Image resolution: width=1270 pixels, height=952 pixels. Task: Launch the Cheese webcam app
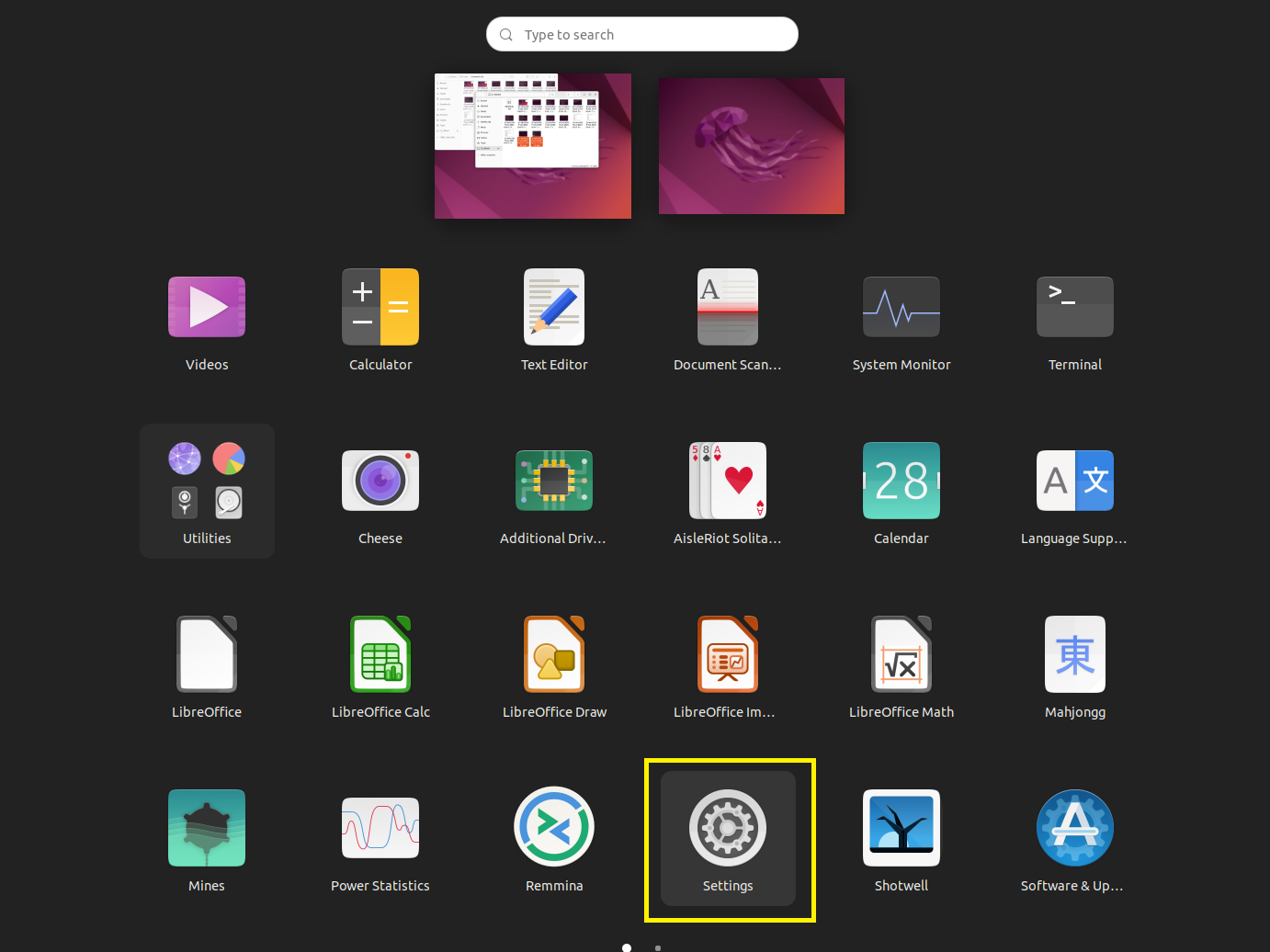(380, 481)
